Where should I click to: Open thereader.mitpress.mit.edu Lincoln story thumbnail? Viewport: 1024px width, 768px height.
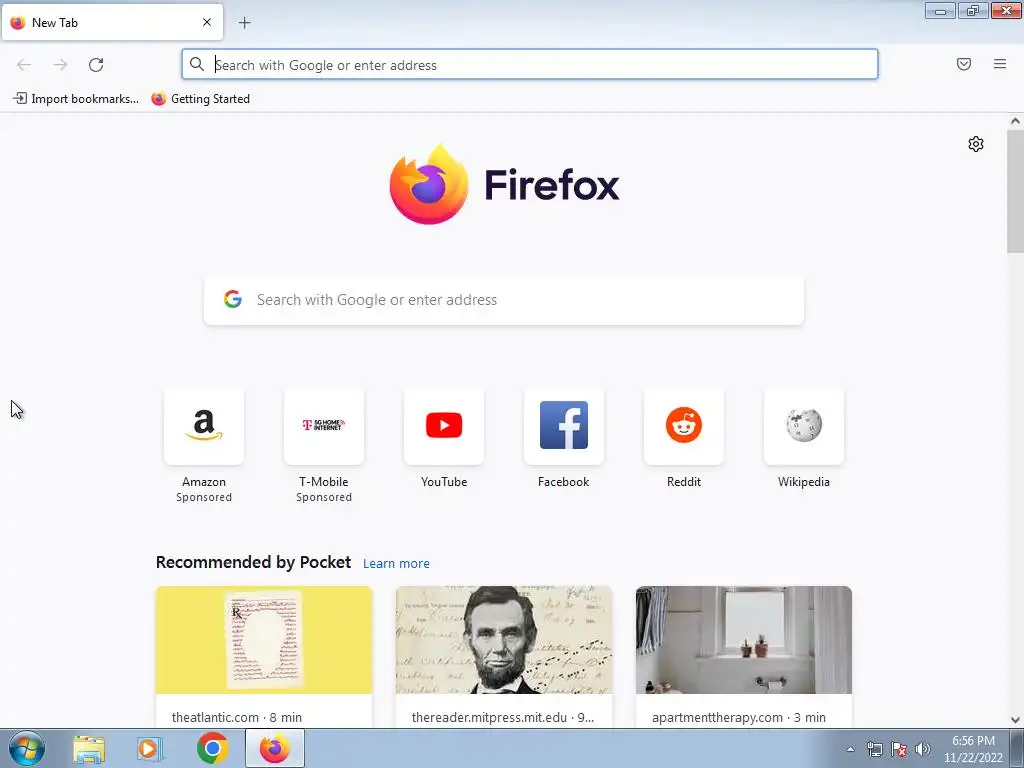pos(504,640)
